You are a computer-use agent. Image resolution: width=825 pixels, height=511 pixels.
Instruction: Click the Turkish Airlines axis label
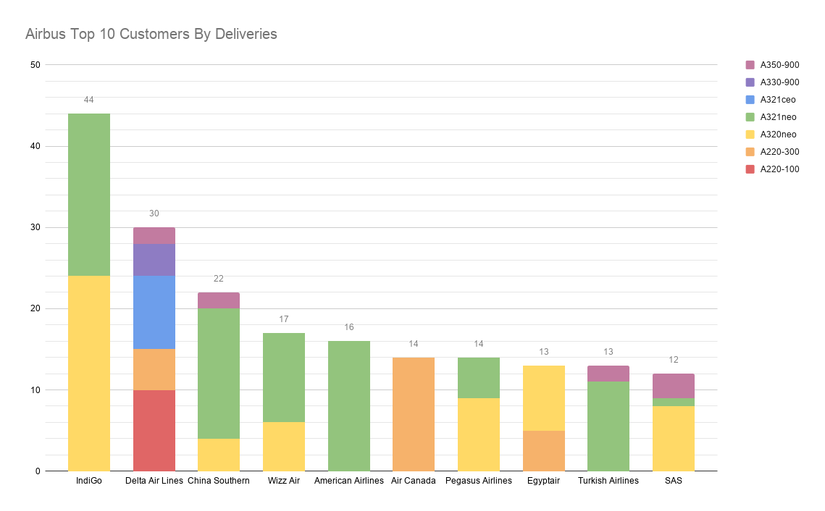coord(608,480)
